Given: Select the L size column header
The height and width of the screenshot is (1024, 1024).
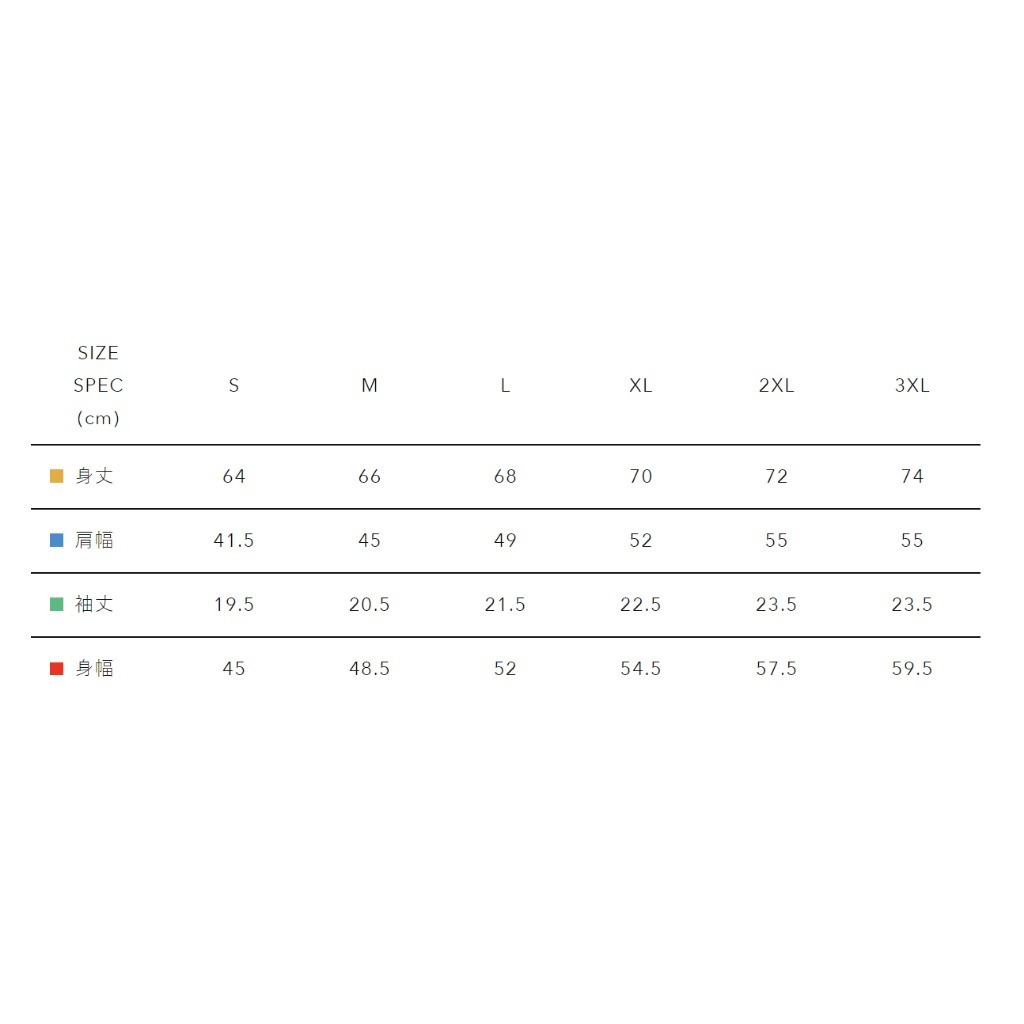Looking at the screenshot, I should (x=505, y=386).
